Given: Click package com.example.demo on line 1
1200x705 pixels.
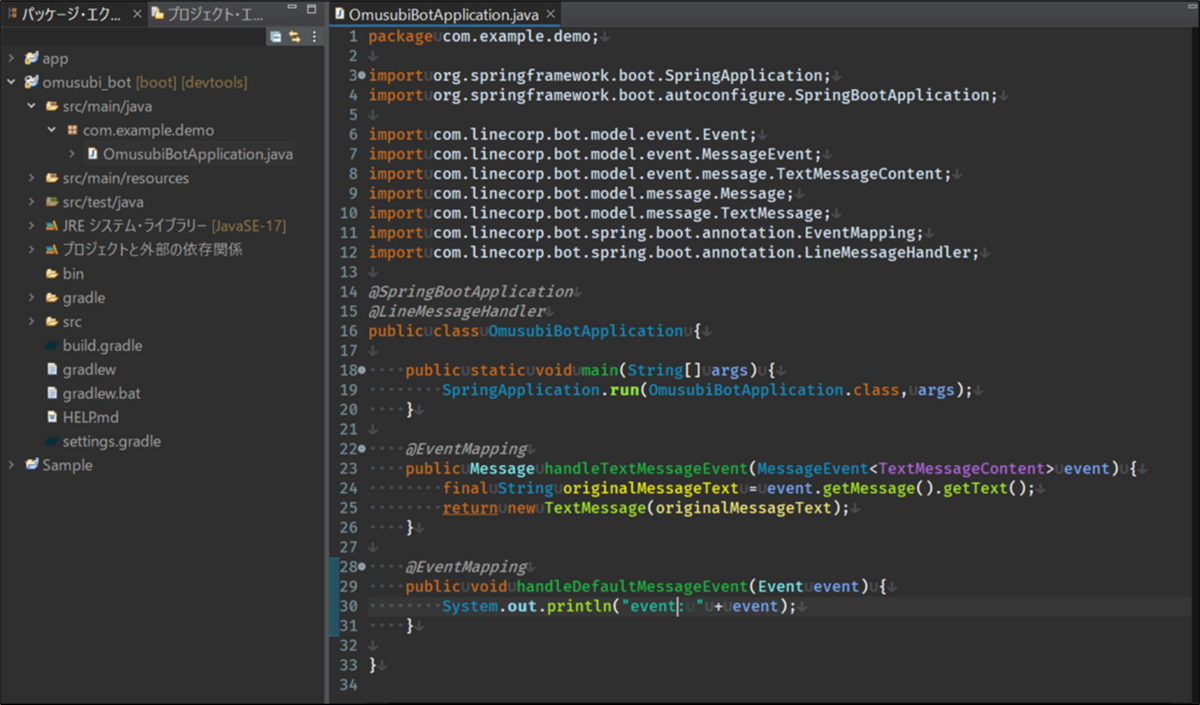Looking at the screenshot, I should pos(483,37).
